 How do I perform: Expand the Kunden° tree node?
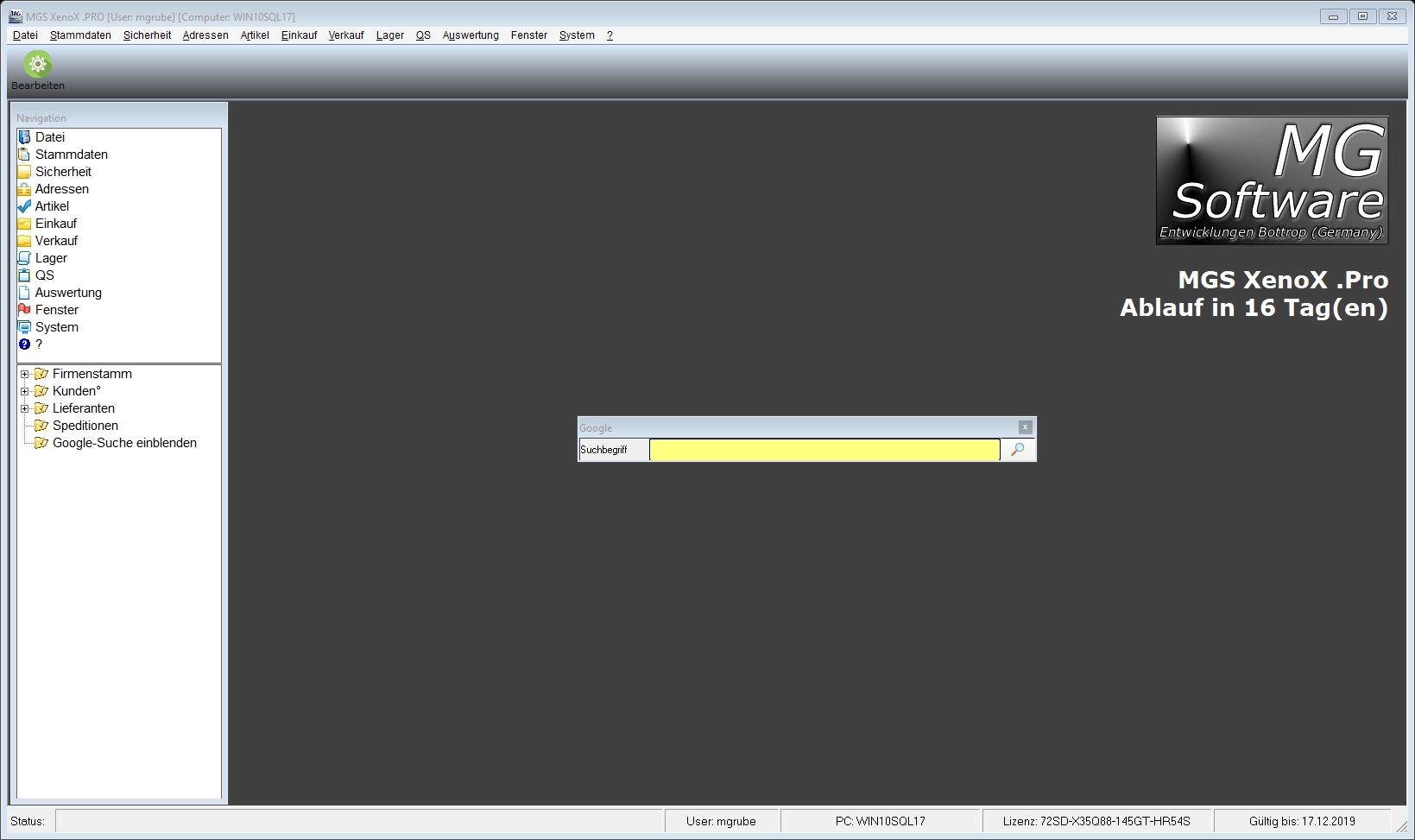click(25, 392)
